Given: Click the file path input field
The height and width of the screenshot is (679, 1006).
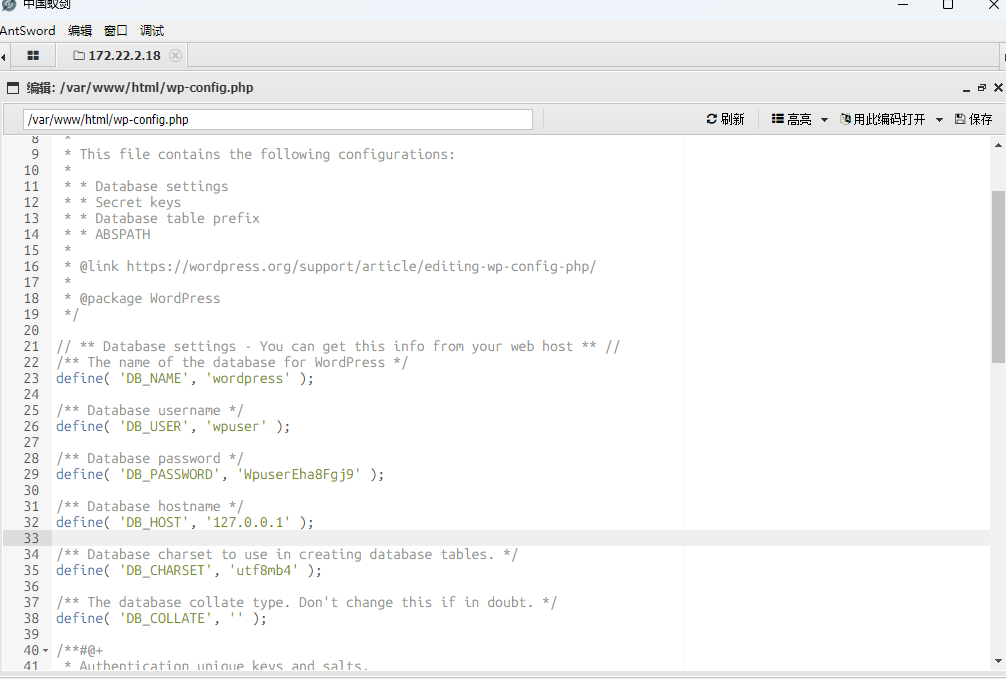Looking at the screenshot, I should 278,120.
